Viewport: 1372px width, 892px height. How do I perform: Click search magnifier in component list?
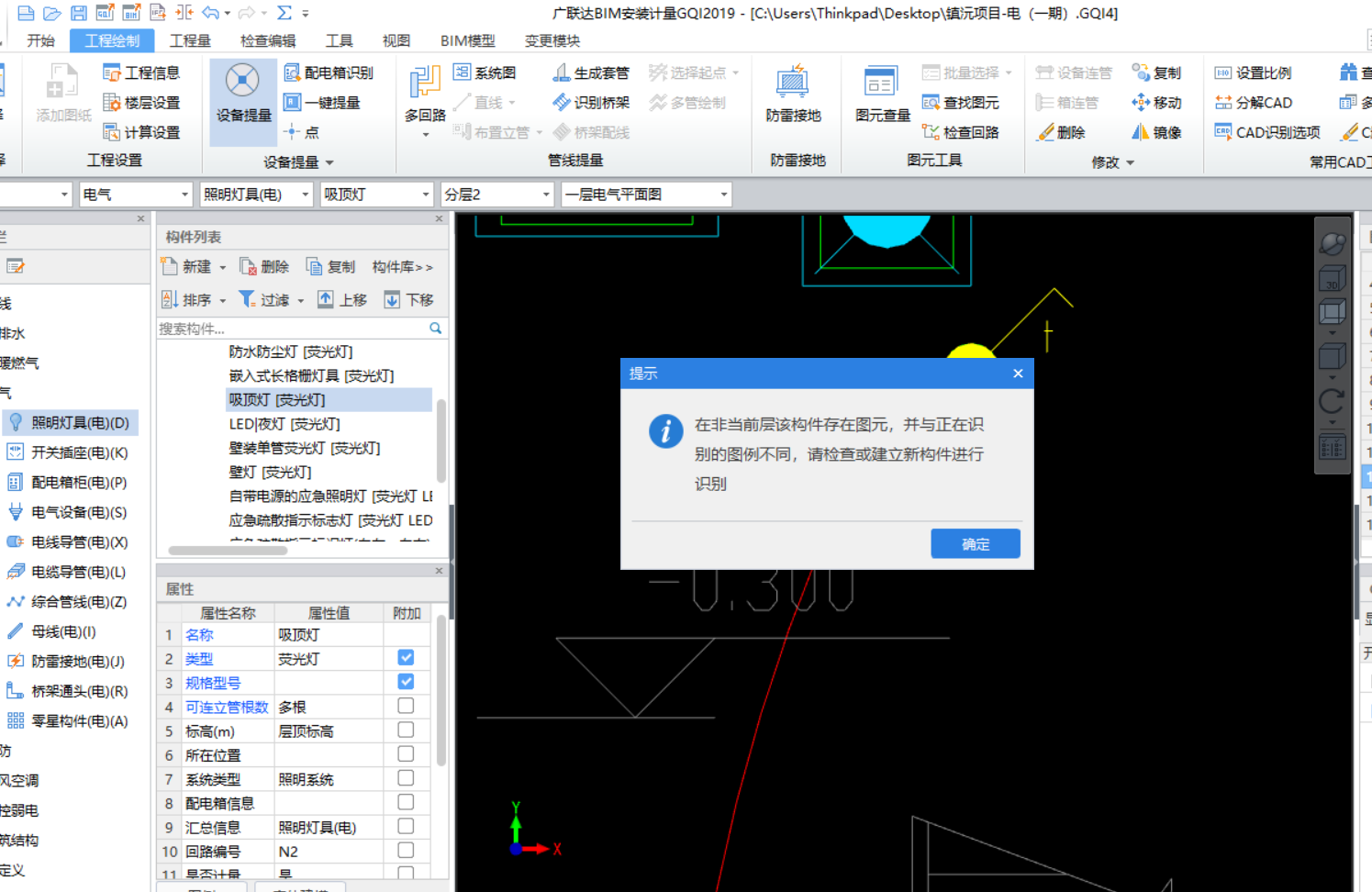coord(436,328)
